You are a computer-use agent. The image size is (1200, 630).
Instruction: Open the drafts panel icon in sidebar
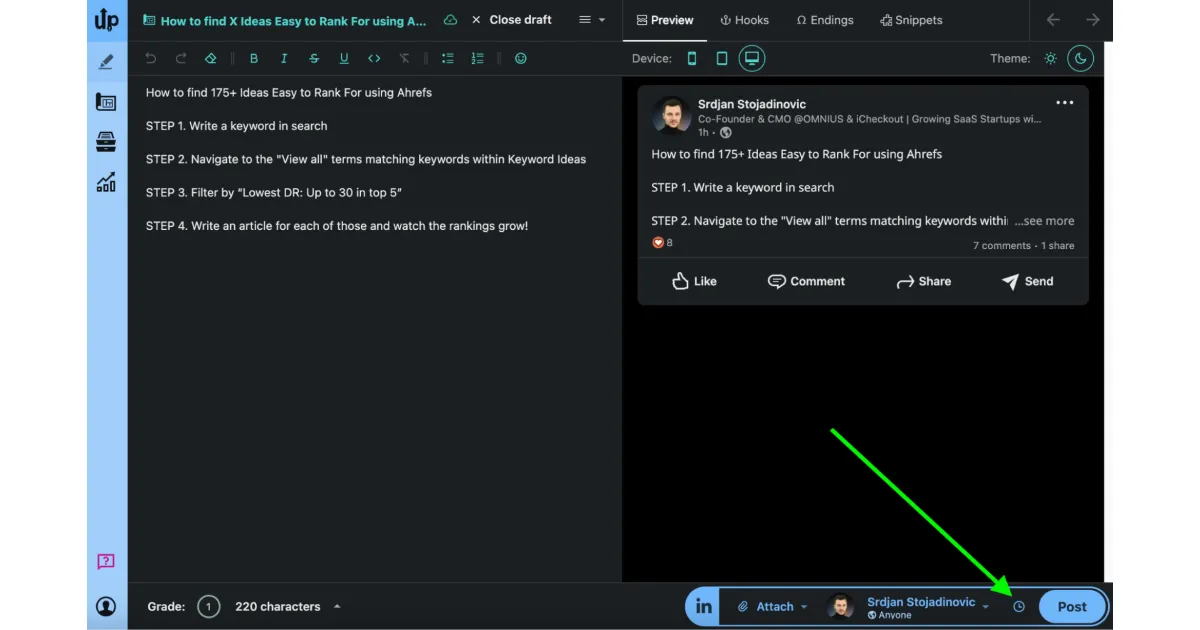pyautogui.click(x=106, y=102)
